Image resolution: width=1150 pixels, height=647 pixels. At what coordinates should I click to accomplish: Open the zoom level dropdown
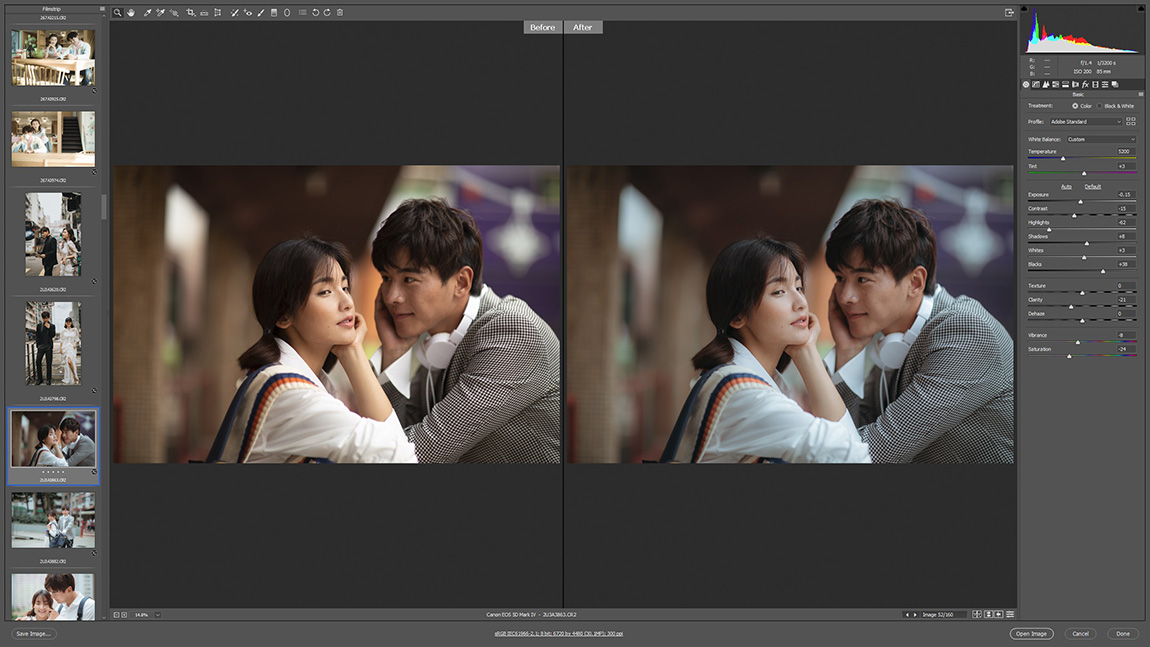[x=157, y=615]
